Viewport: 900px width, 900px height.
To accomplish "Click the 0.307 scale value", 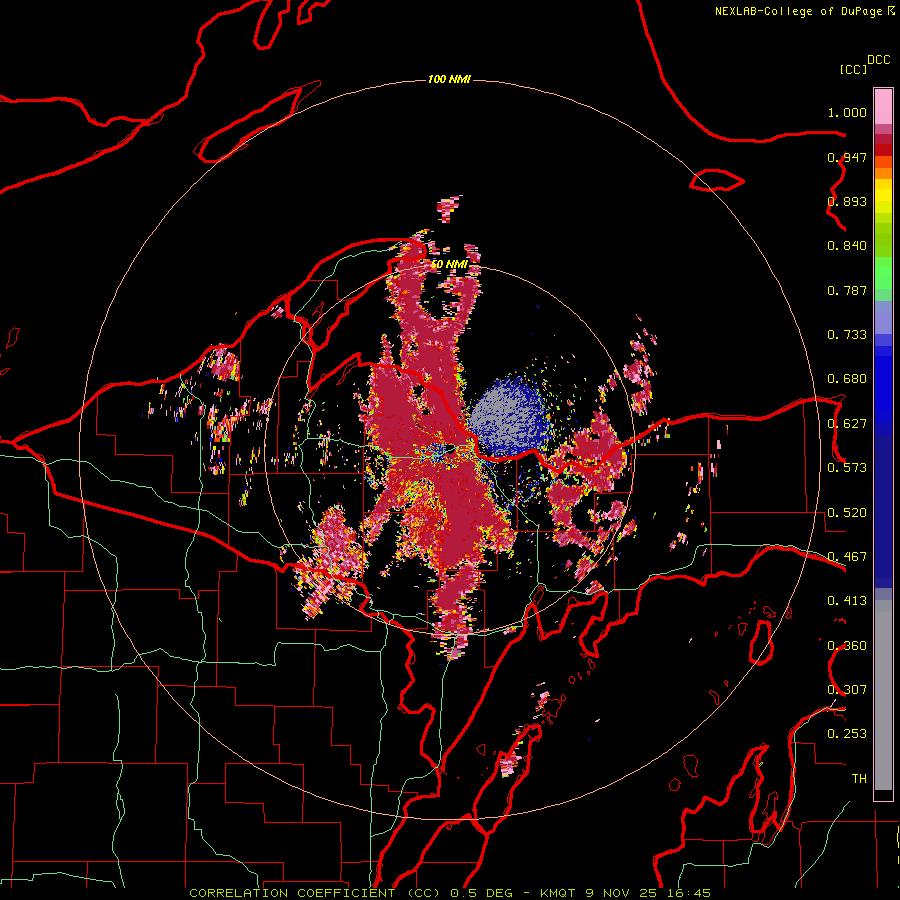I will coord(847,690).
